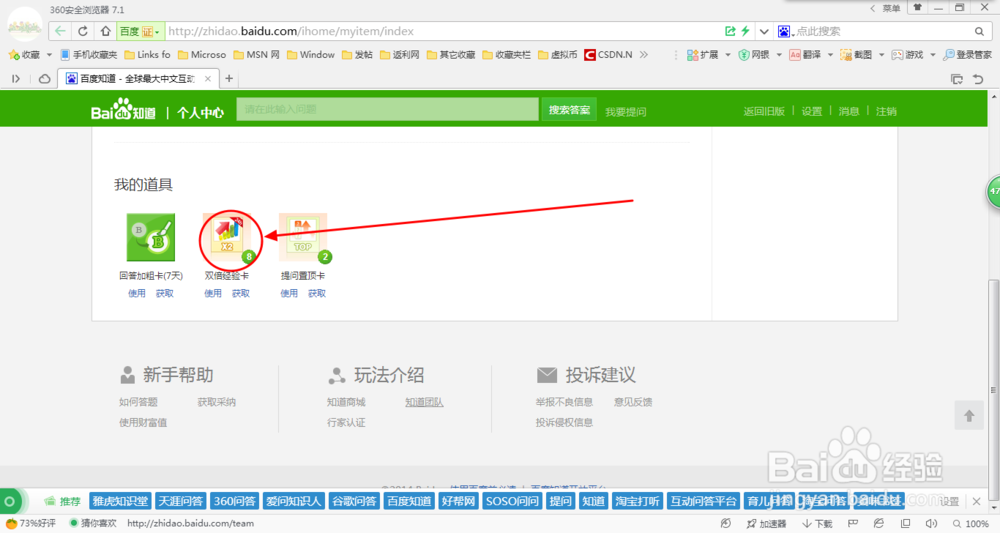
Task: Open the 截图 screenshot tool
Action: coord(856,55)
